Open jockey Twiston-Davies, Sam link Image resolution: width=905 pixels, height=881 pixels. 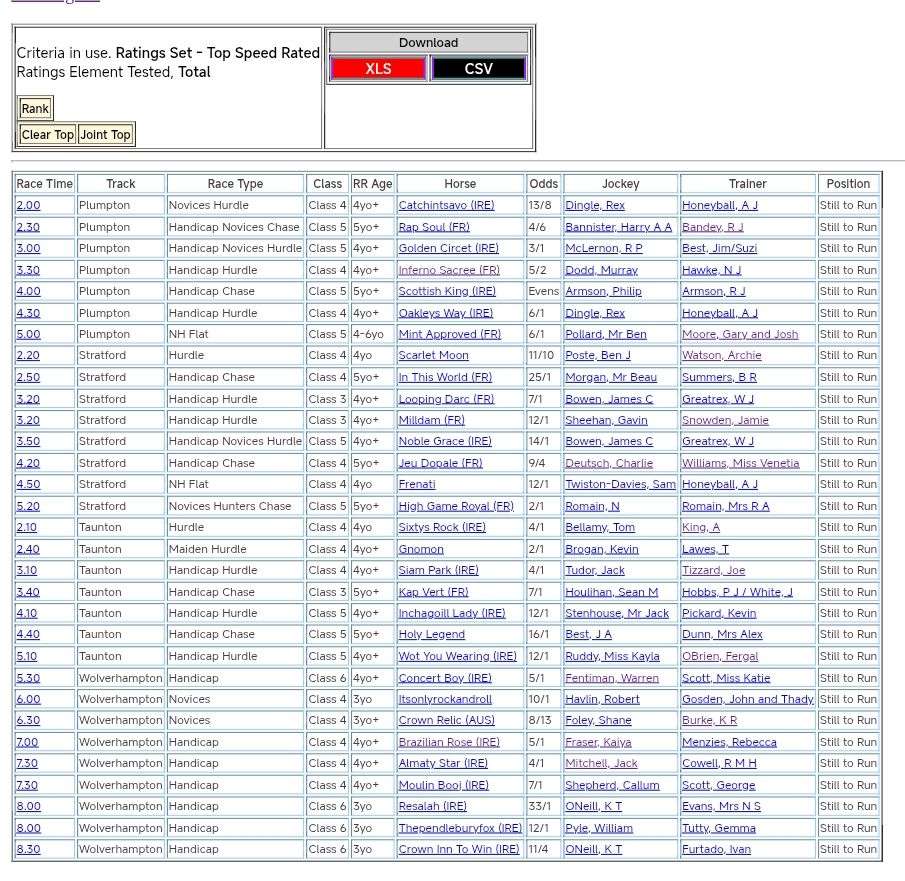point(620,484)
